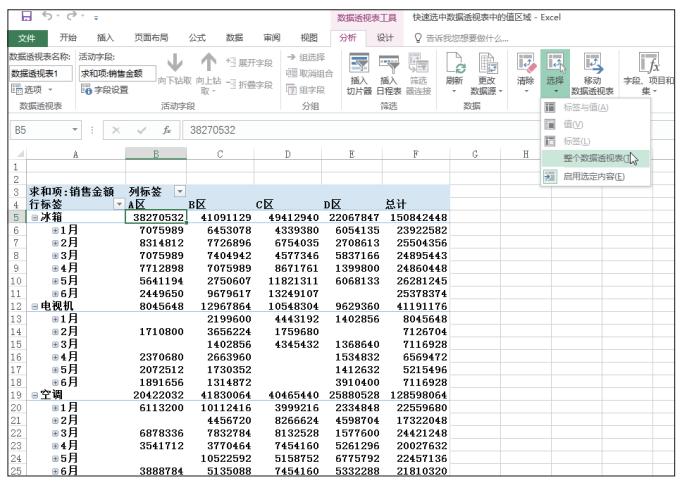Click the confirm checkmark in formula bar
The height and width of the screenshot is (483, 683).
[142, 130]
